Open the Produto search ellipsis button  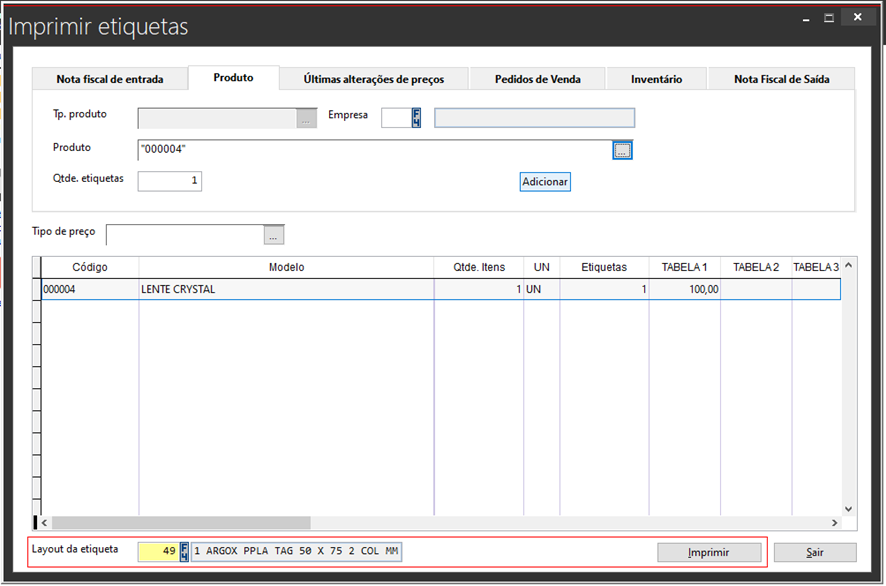coord(622,150)
